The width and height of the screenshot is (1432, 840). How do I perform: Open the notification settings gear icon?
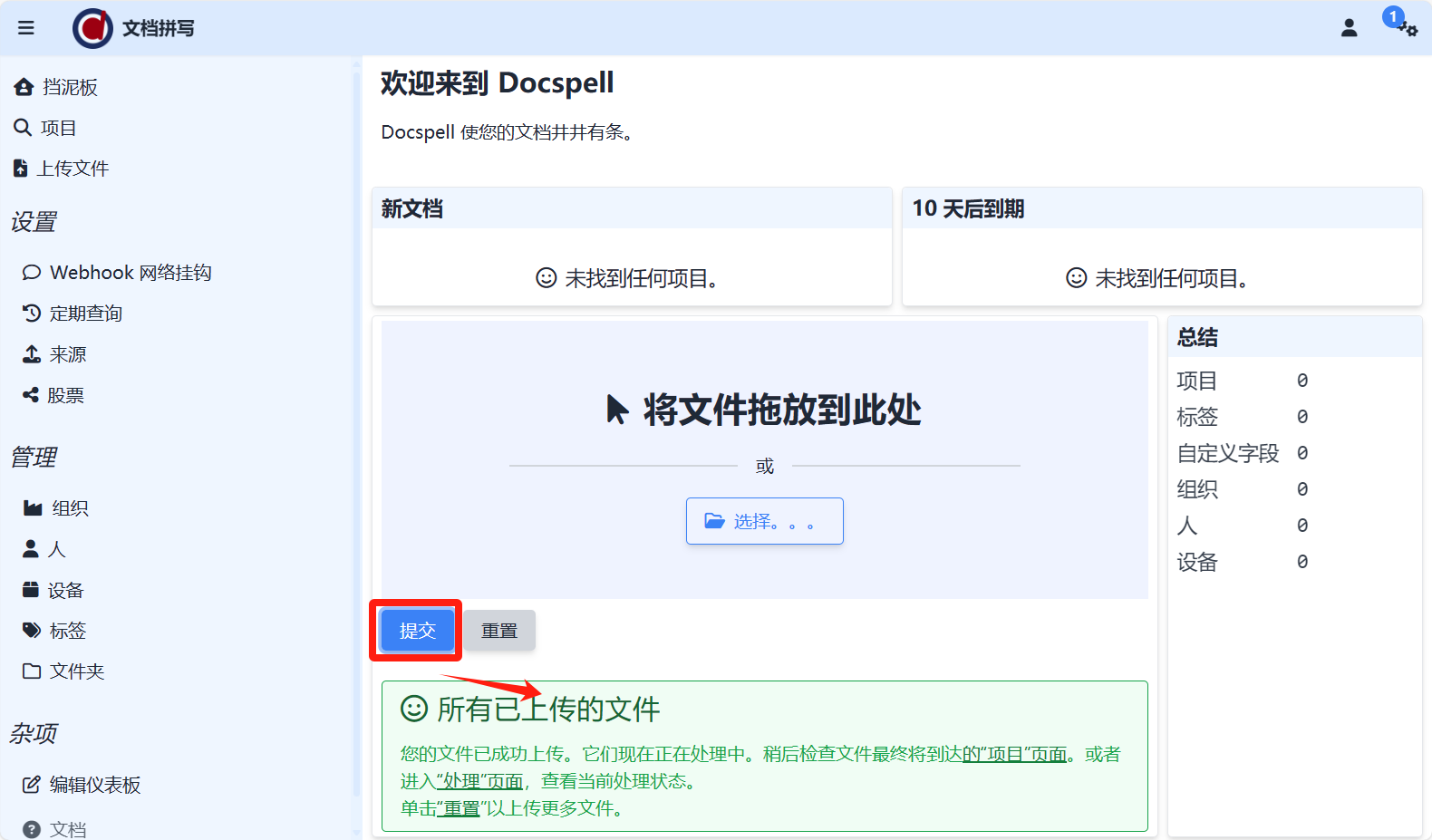1408,29
